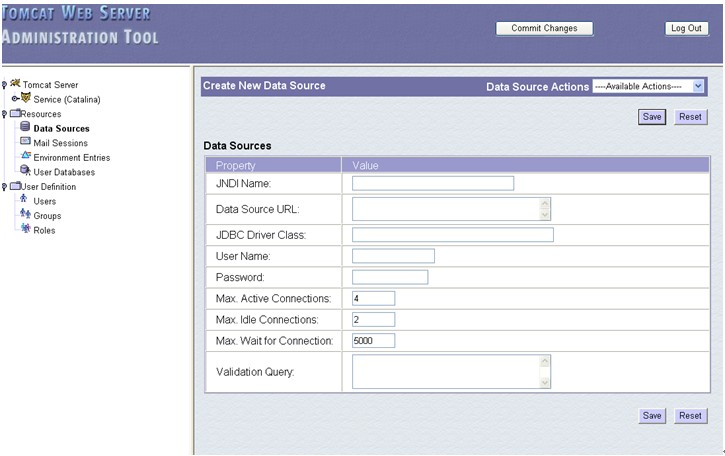The width and height of the screenshot is (725, 456).
Task: Focus the Password input field
Action: click(x=390, y=277)
